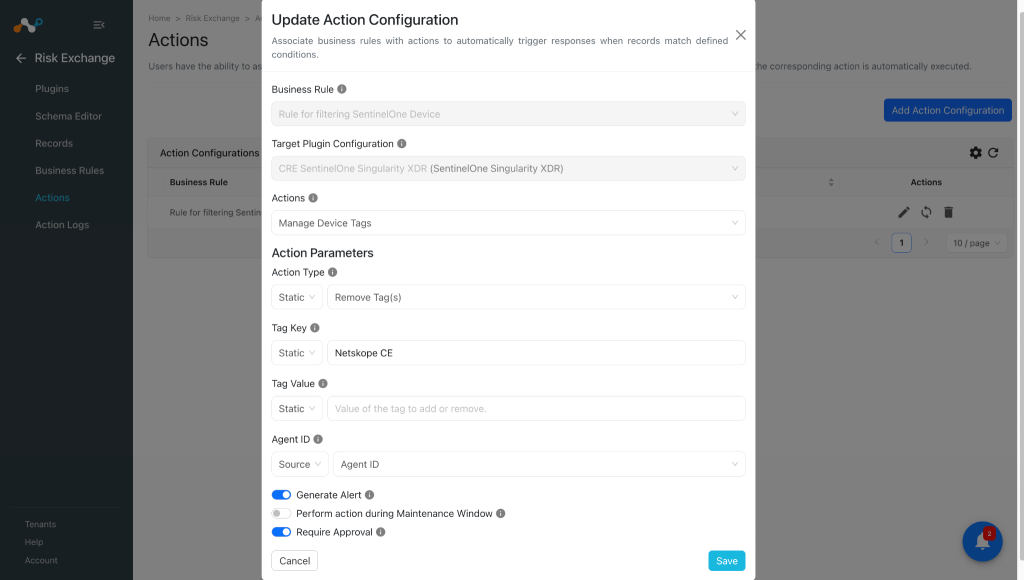Click the Cancel button
This screenshot has width=1024, height=580.
pos(295,561)
